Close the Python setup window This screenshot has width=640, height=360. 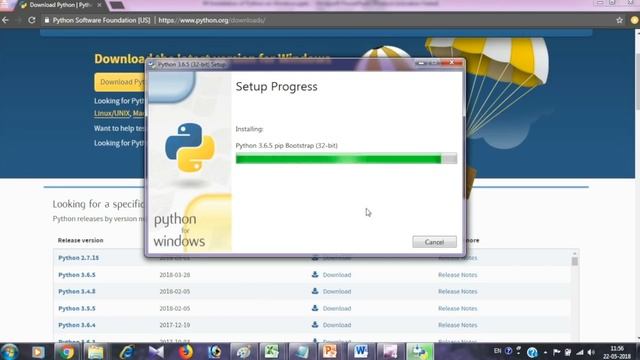452,62
